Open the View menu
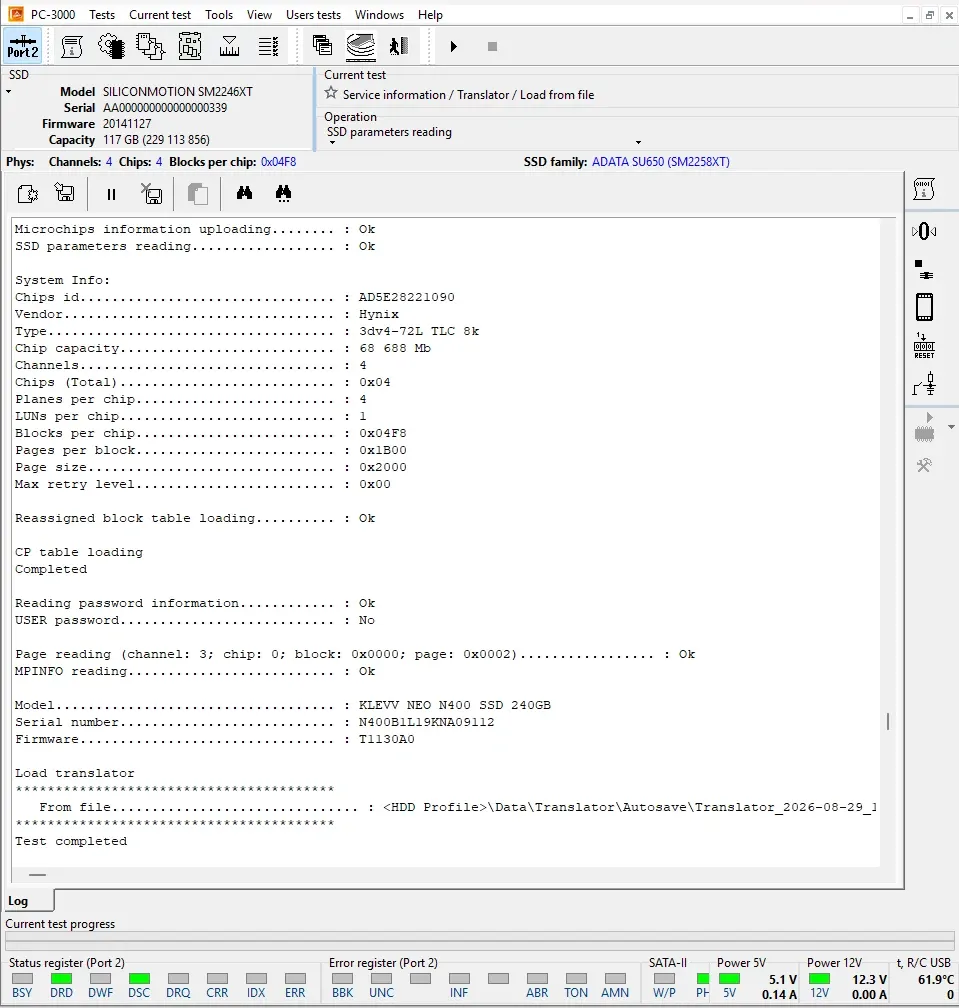959x1008 pixels. (x=259, y=14)
